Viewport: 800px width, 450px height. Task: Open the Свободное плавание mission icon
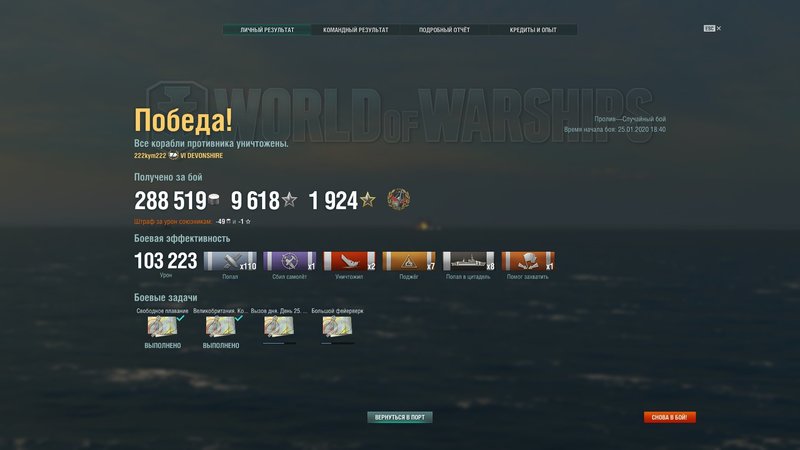162,327
